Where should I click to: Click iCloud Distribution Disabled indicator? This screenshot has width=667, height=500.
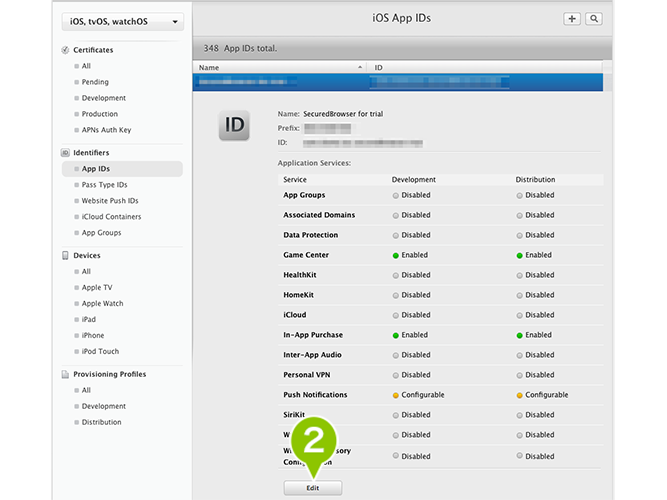pos(519,315)
